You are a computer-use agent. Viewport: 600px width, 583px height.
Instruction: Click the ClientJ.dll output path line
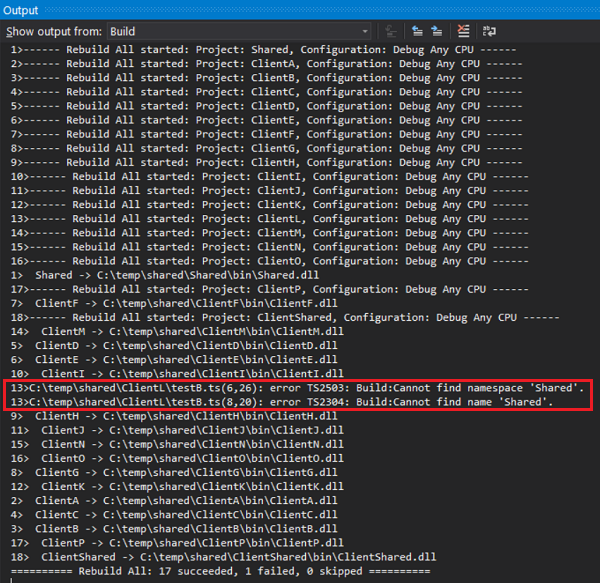(x=177, y=430)
